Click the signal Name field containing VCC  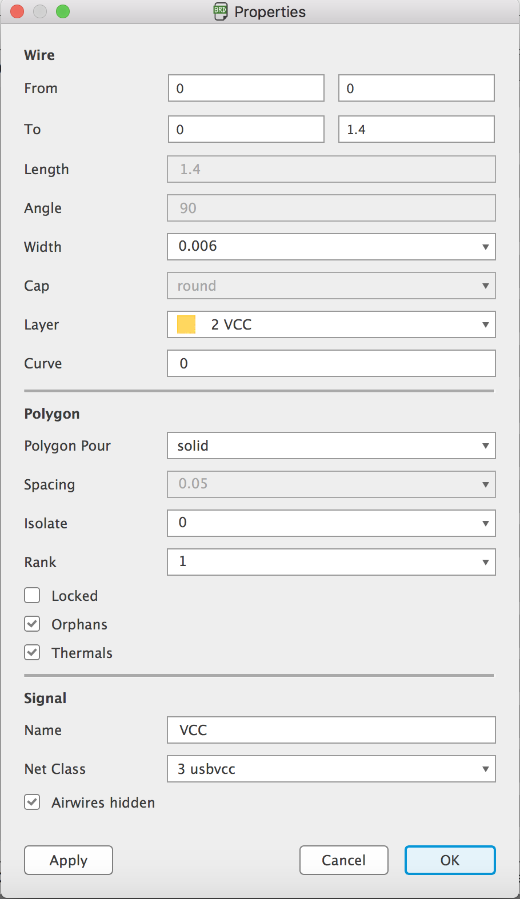(x=331, y=730)
